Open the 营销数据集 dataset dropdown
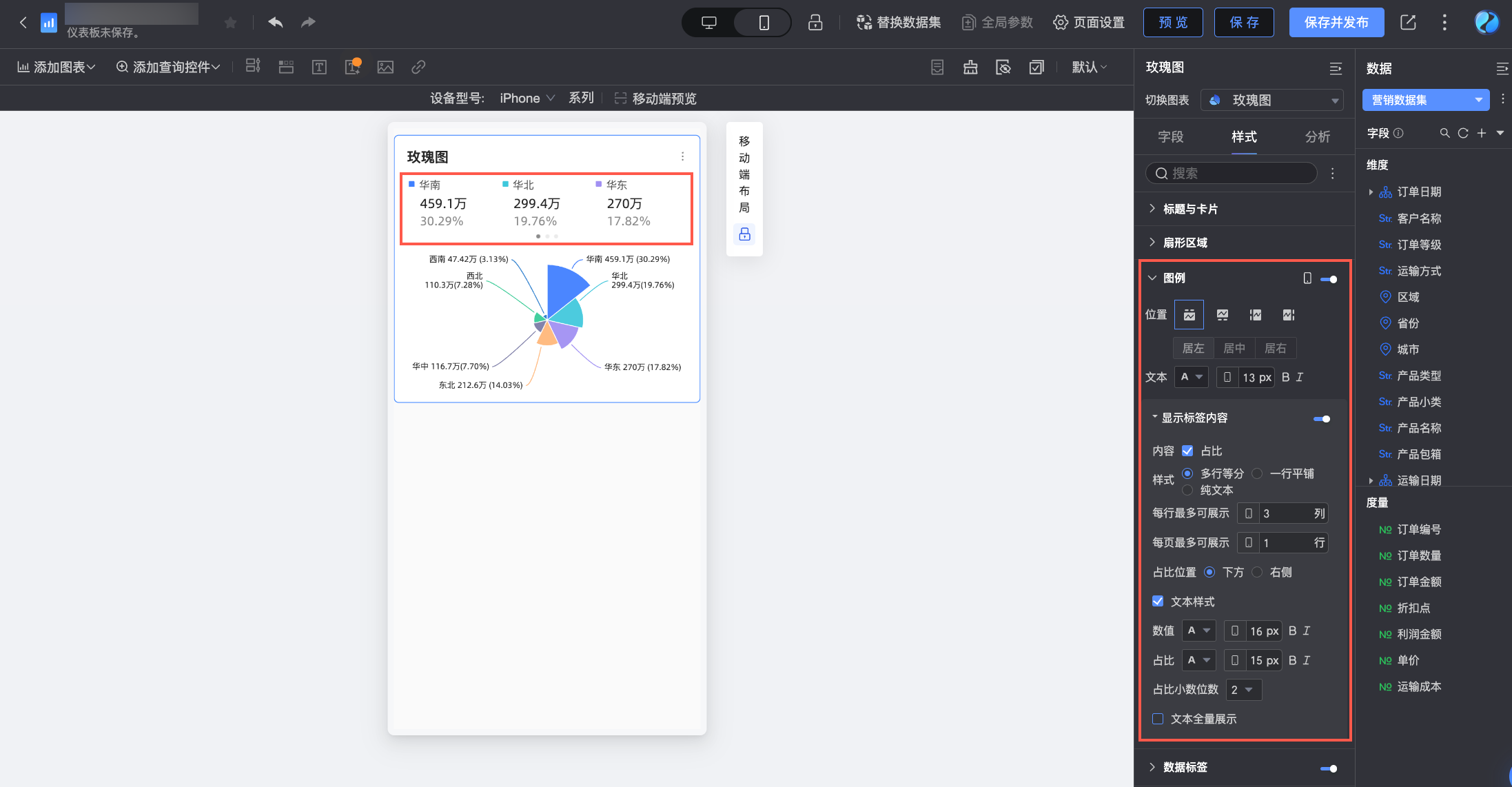1512x787 pixels. (x=1425, y=100)
